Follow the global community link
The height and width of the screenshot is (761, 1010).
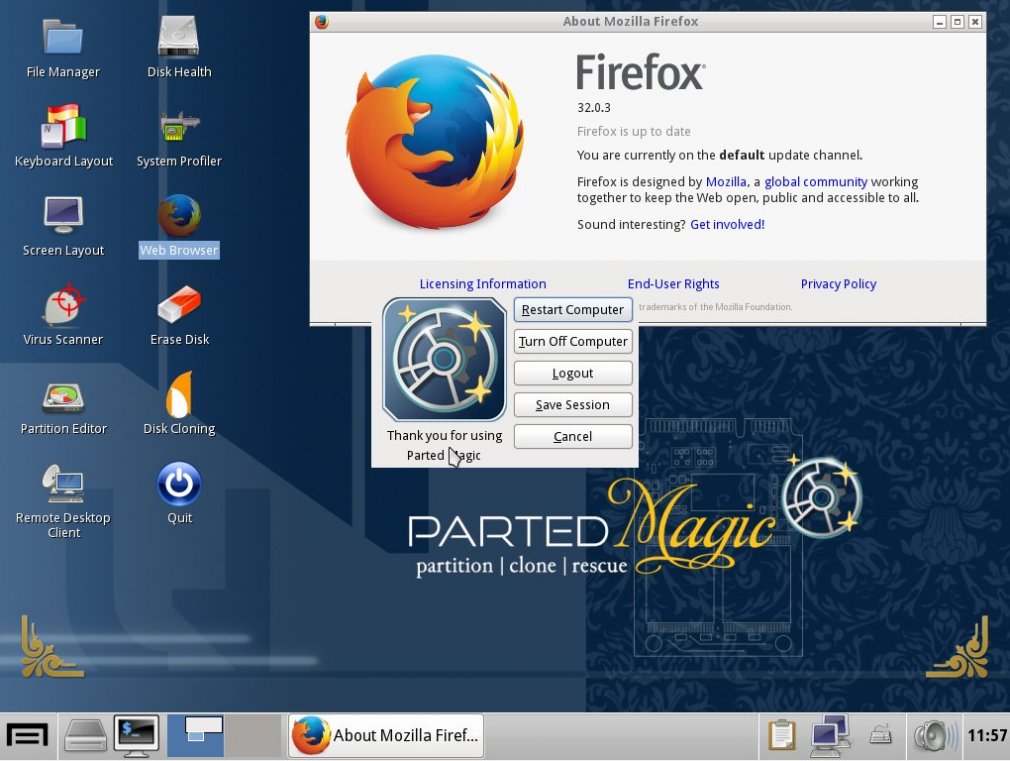click(815, 182)
